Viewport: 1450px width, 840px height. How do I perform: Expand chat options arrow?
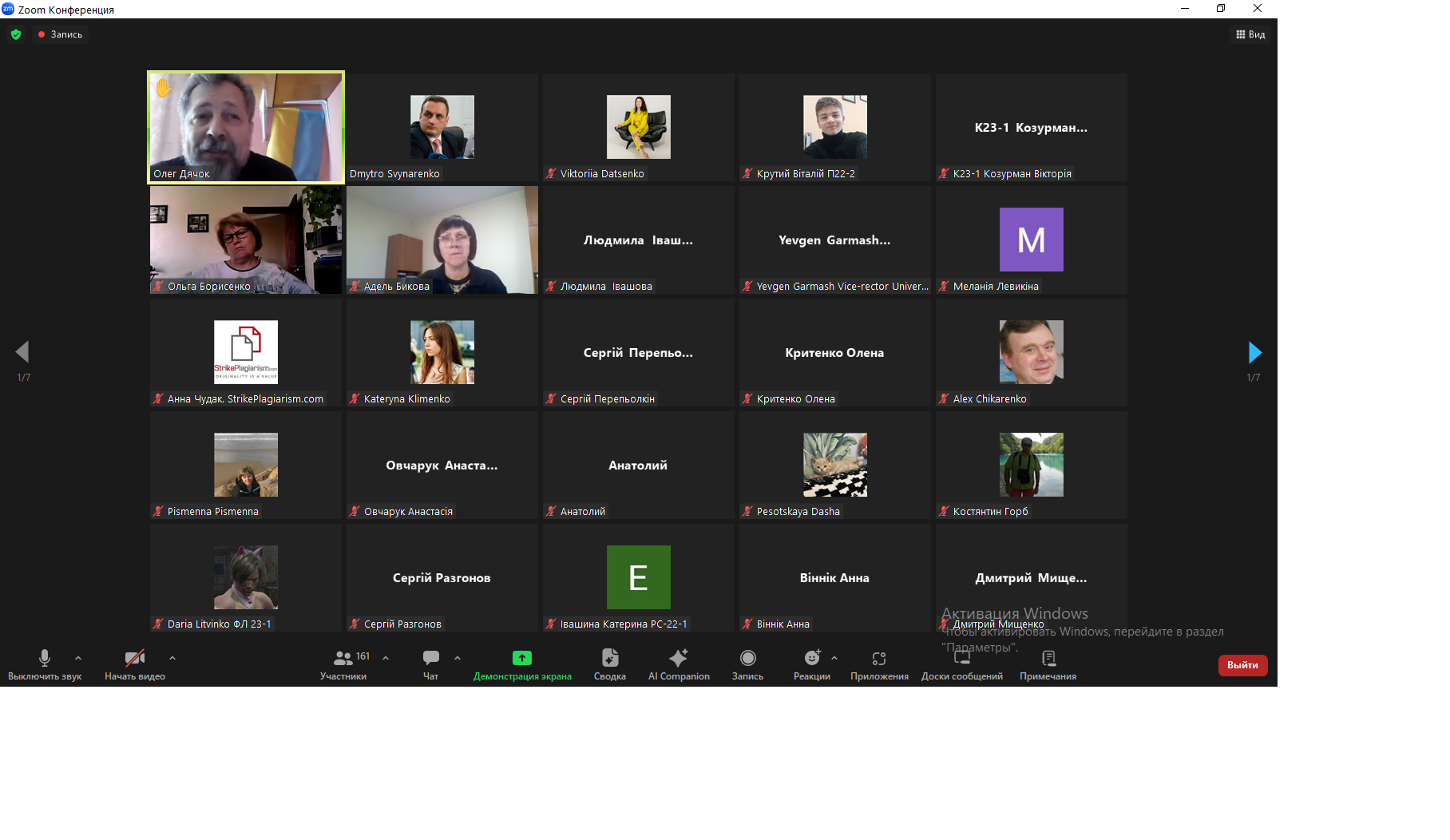click(458, 658)
